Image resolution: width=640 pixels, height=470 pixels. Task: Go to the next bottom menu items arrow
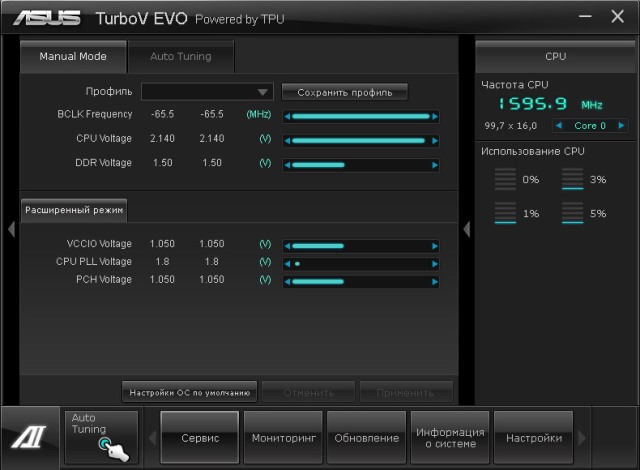(x=582, y=438)
